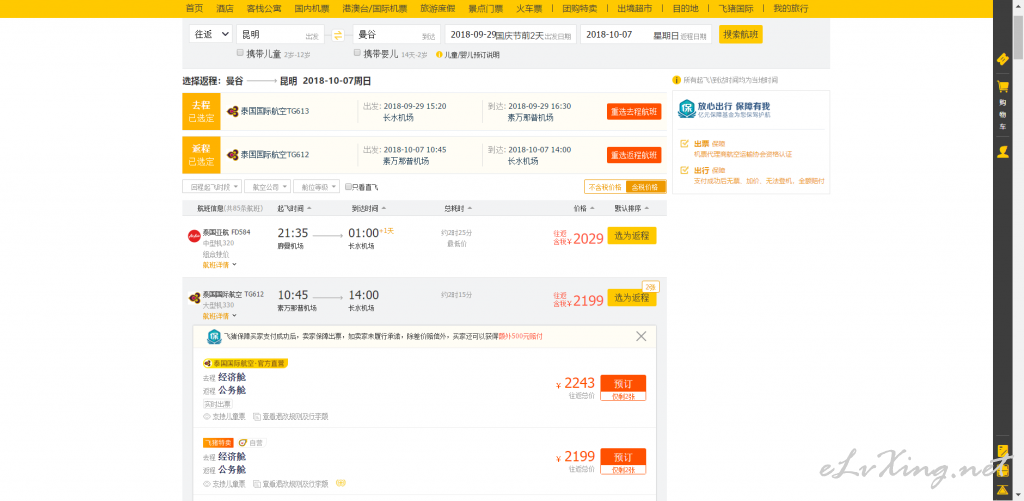Click the 出行 保障 checkmark icon
1024x501 pixels.
coord(684,170)
